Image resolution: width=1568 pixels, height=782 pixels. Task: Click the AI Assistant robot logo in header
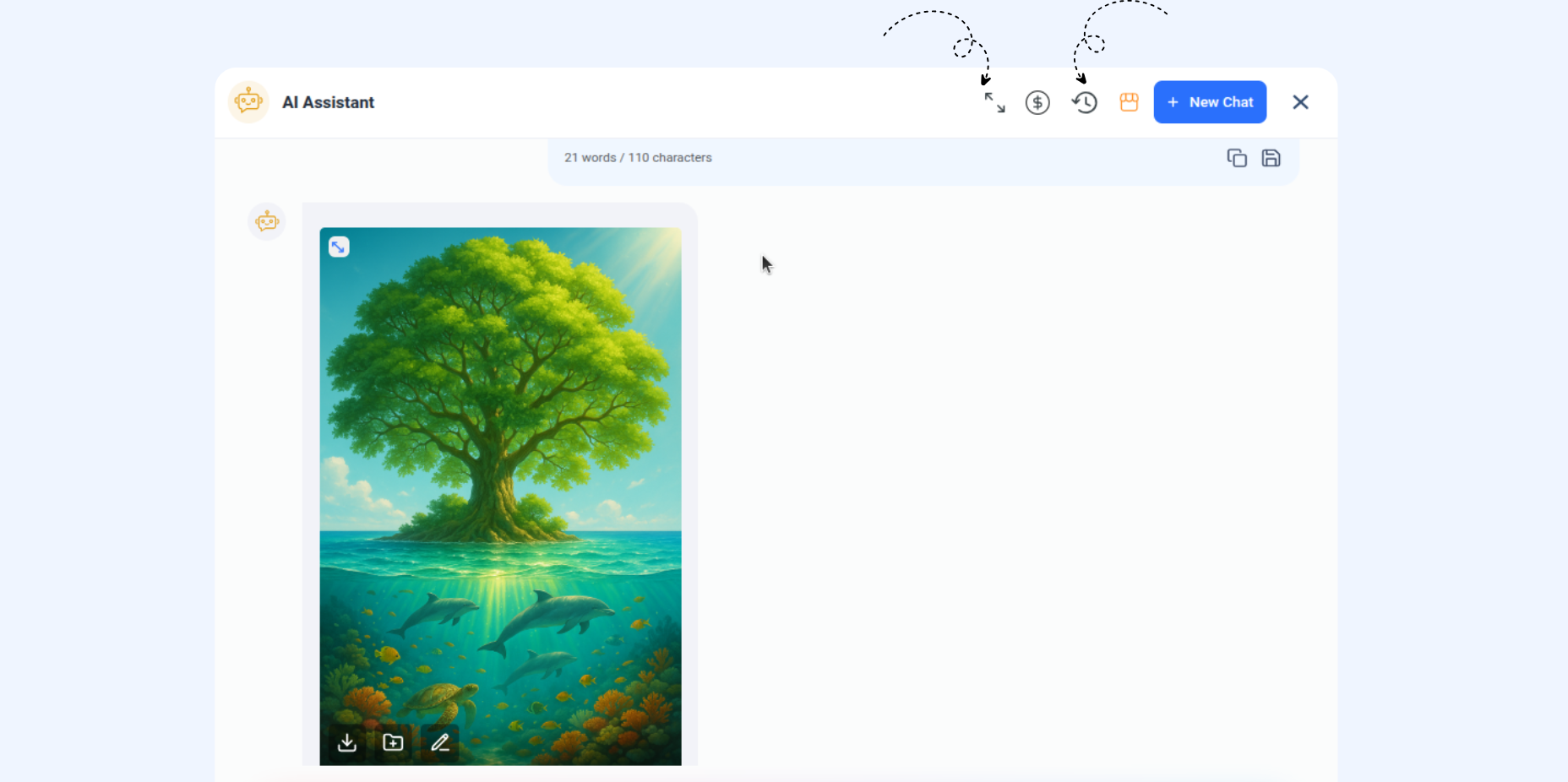coord(248,102)
